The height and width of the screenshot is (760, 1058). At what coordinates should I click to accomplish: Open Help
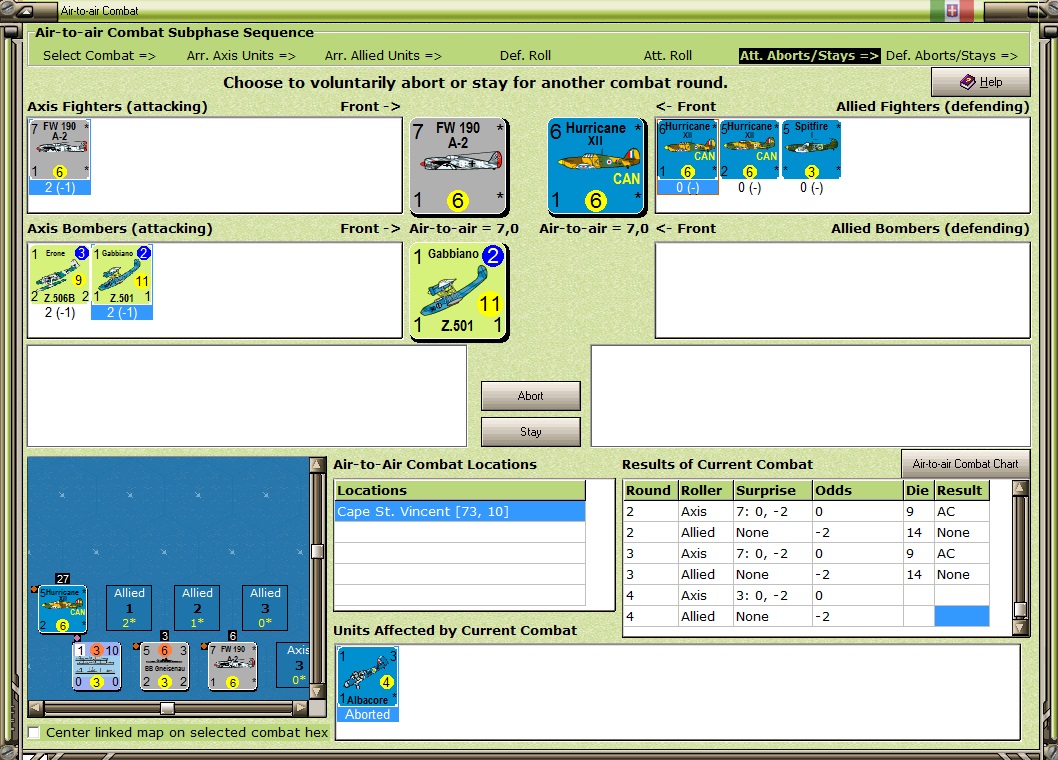coord(980,82)
